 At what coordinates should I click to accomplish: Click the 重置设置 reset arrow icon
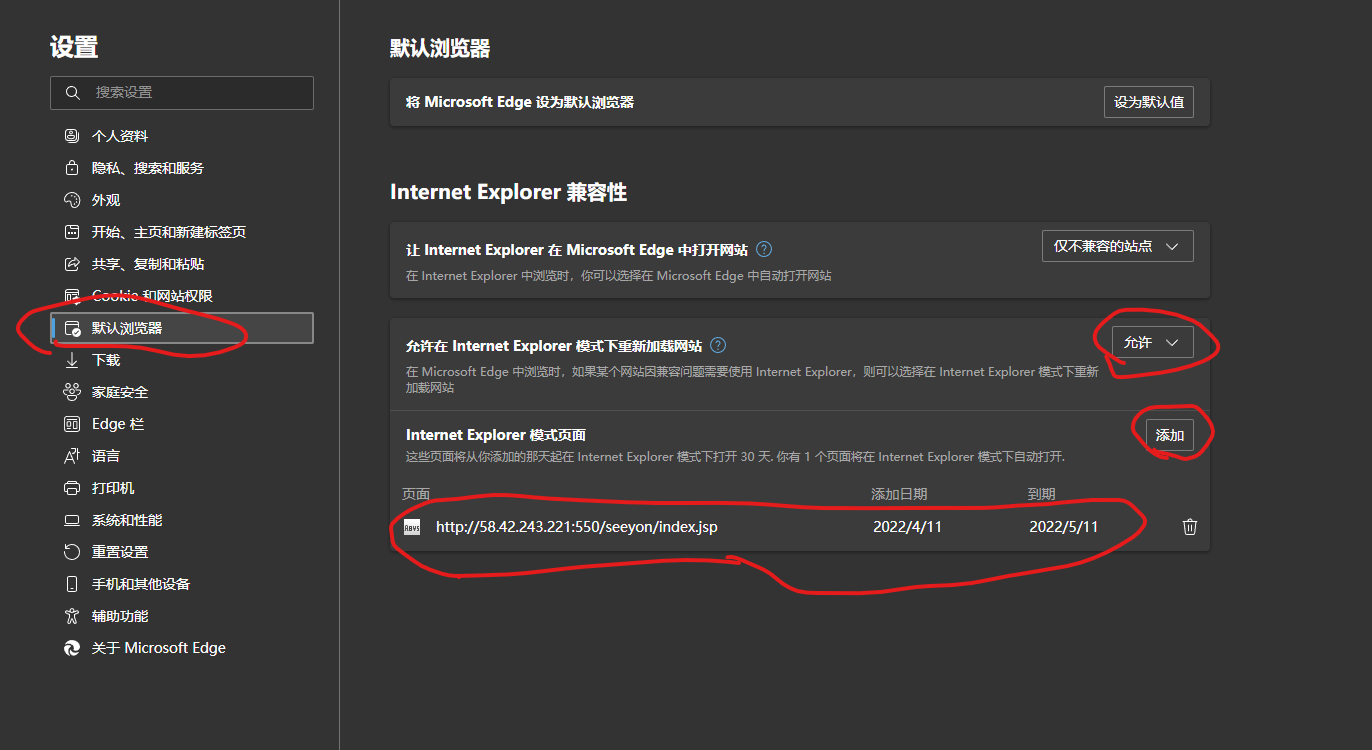[x=72, y=552]
